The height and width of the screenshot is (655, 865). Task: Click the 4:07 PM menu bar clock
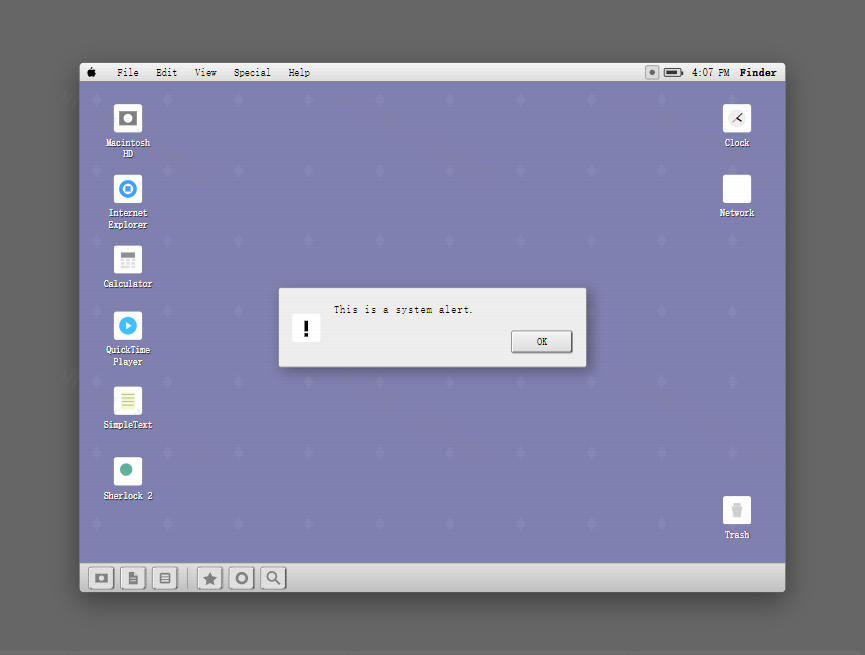710,72
